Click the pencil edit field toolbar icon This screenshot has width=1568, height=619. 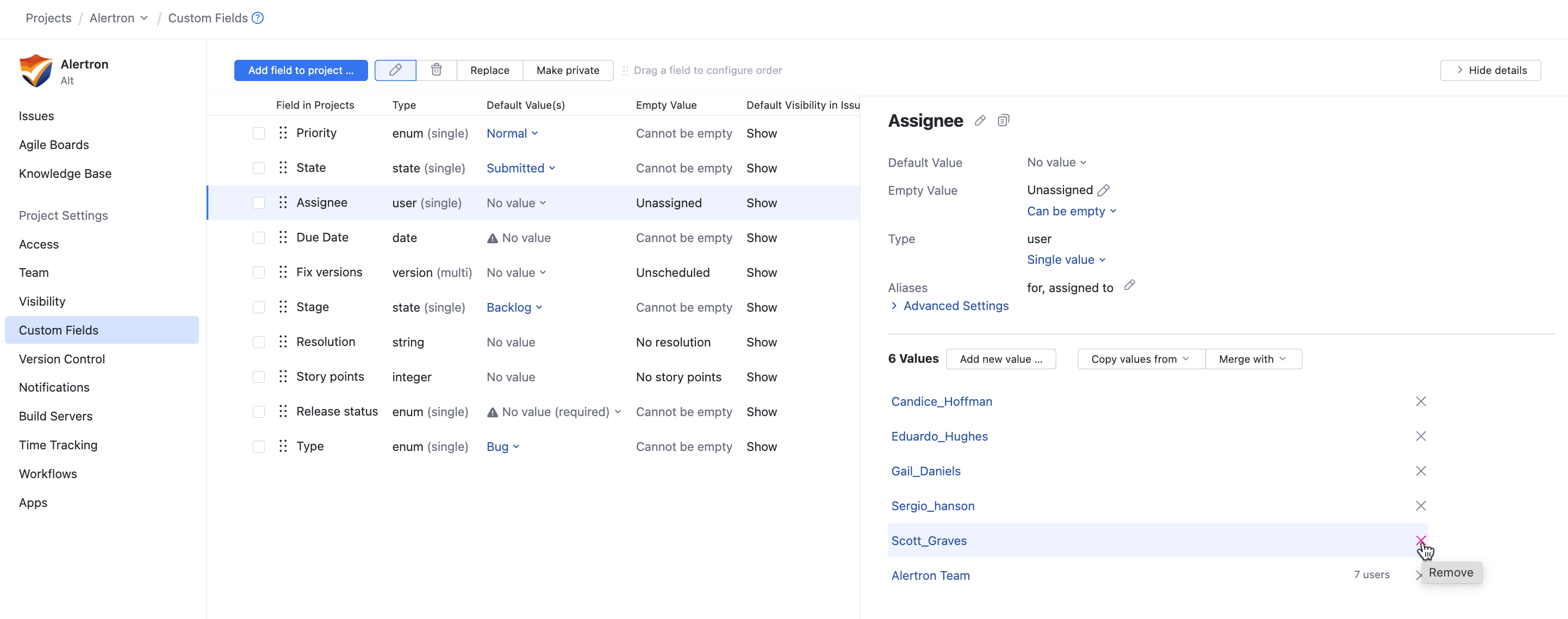point(395,70)
